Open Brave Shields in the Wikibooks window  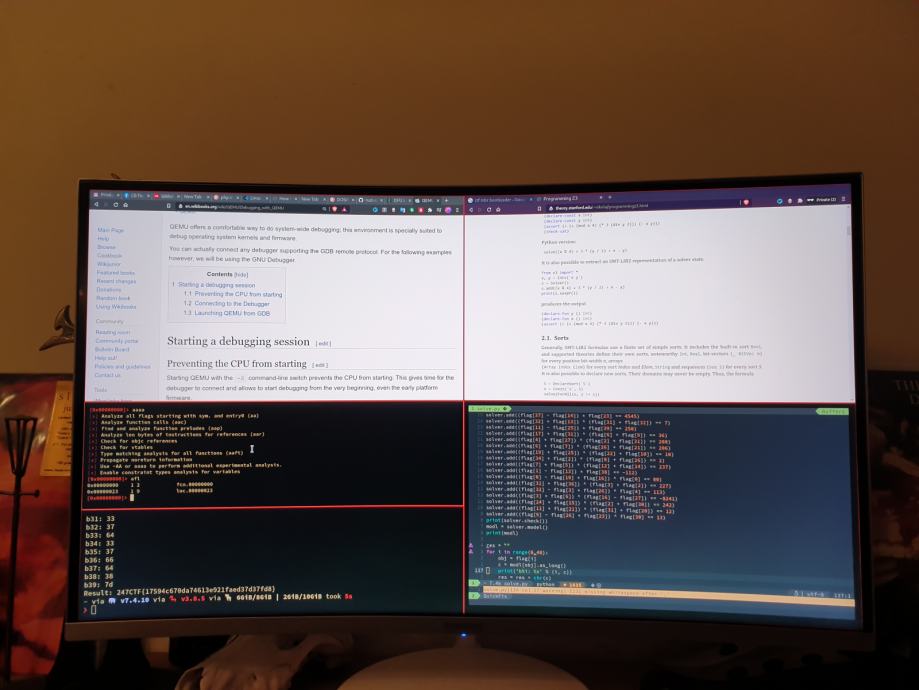click(x=335, y=209)
